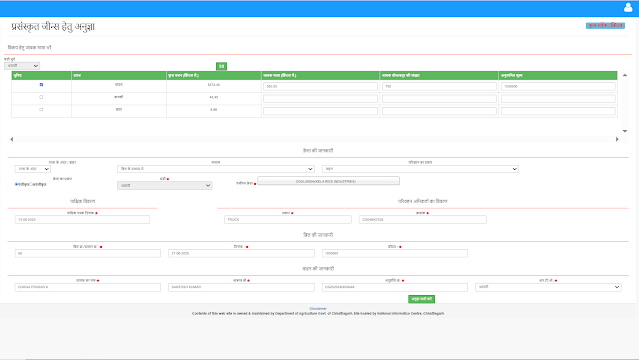Open the small state dropdown in buyer section
The image size is (639, 360).
click(33, 169)
